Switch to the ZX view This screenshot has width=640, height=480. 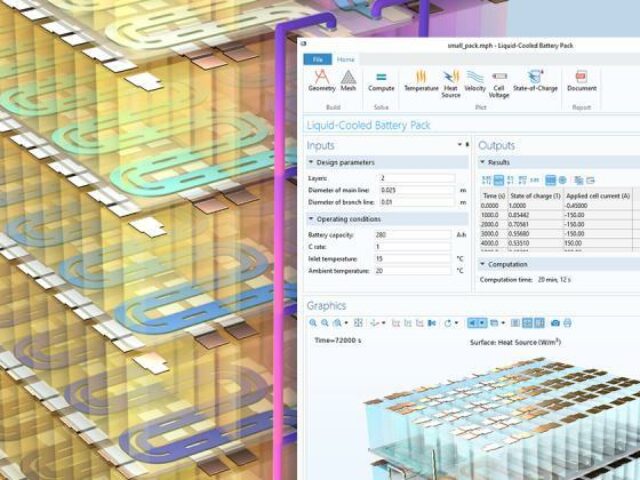point(420,323)
